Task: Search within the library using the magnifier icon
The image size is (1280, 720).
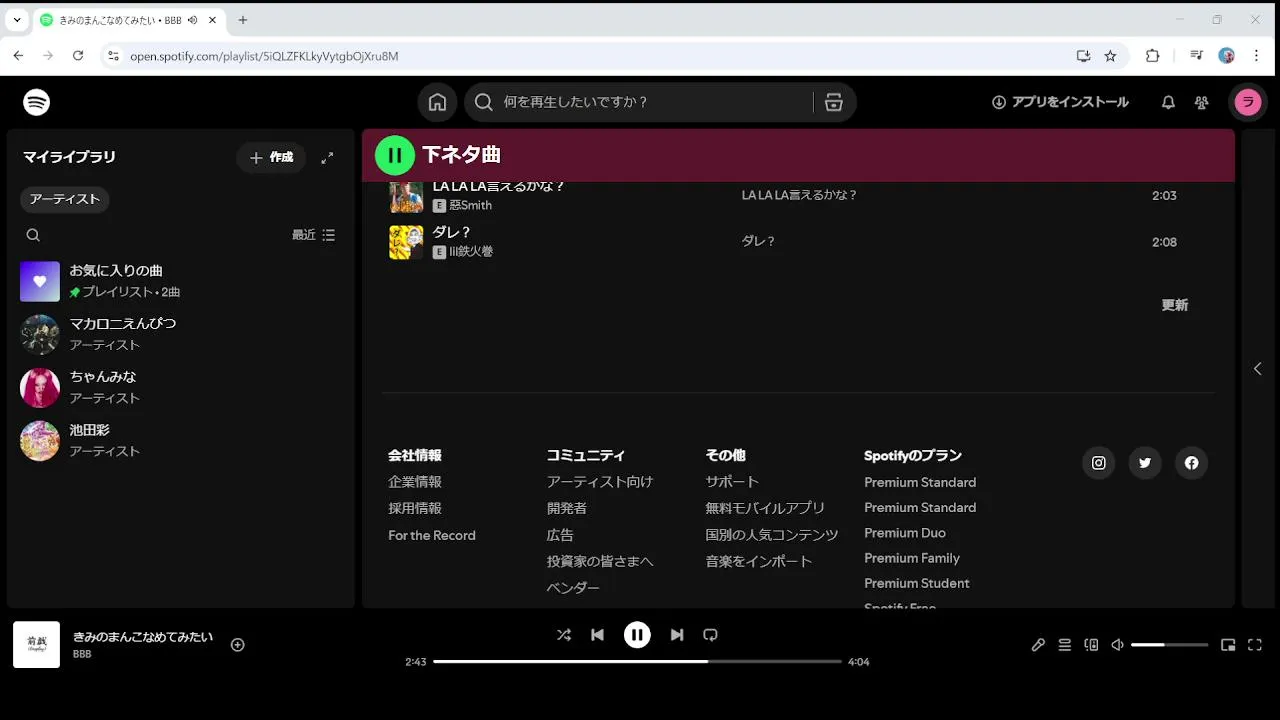Action: (33, 235)
